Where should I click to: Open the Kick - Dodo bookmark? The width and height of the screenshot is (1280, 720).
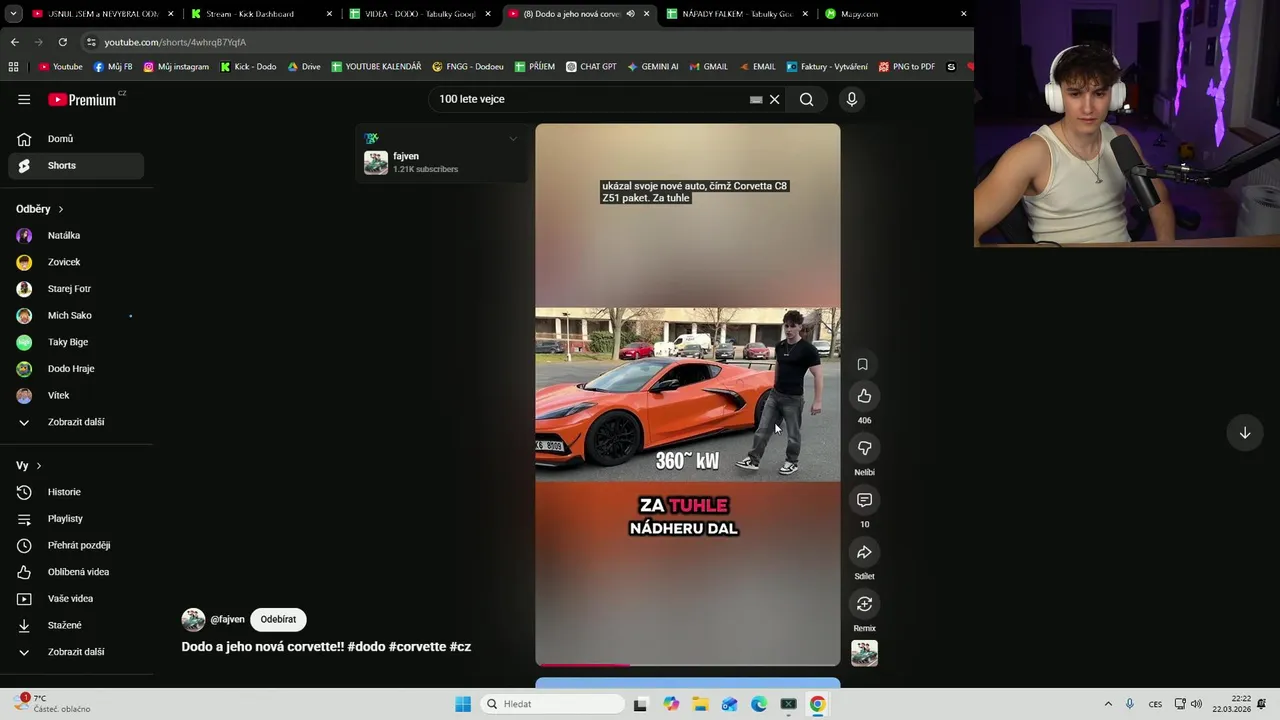247,67
